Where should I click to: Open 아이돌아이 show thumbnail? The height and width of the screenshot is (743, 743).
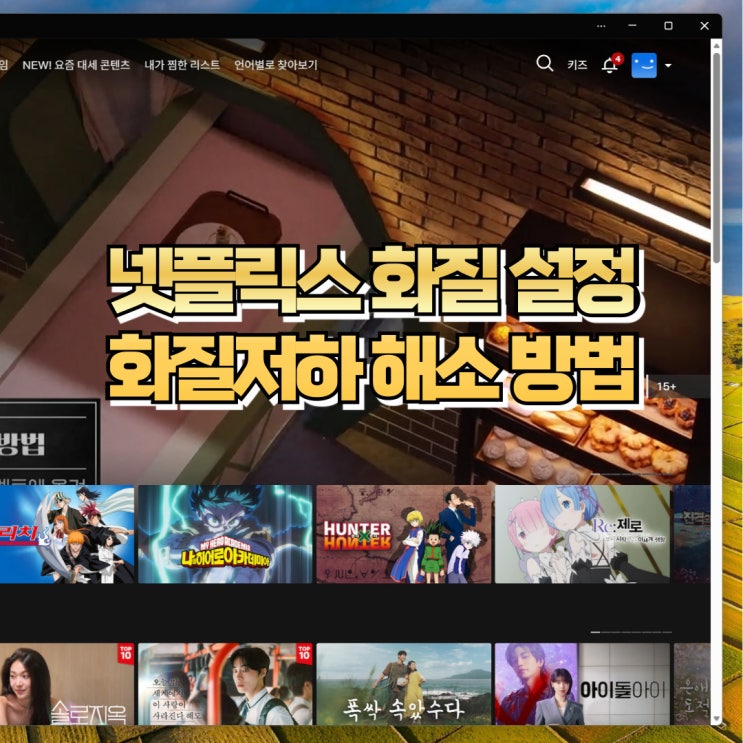tap(582, 684)
